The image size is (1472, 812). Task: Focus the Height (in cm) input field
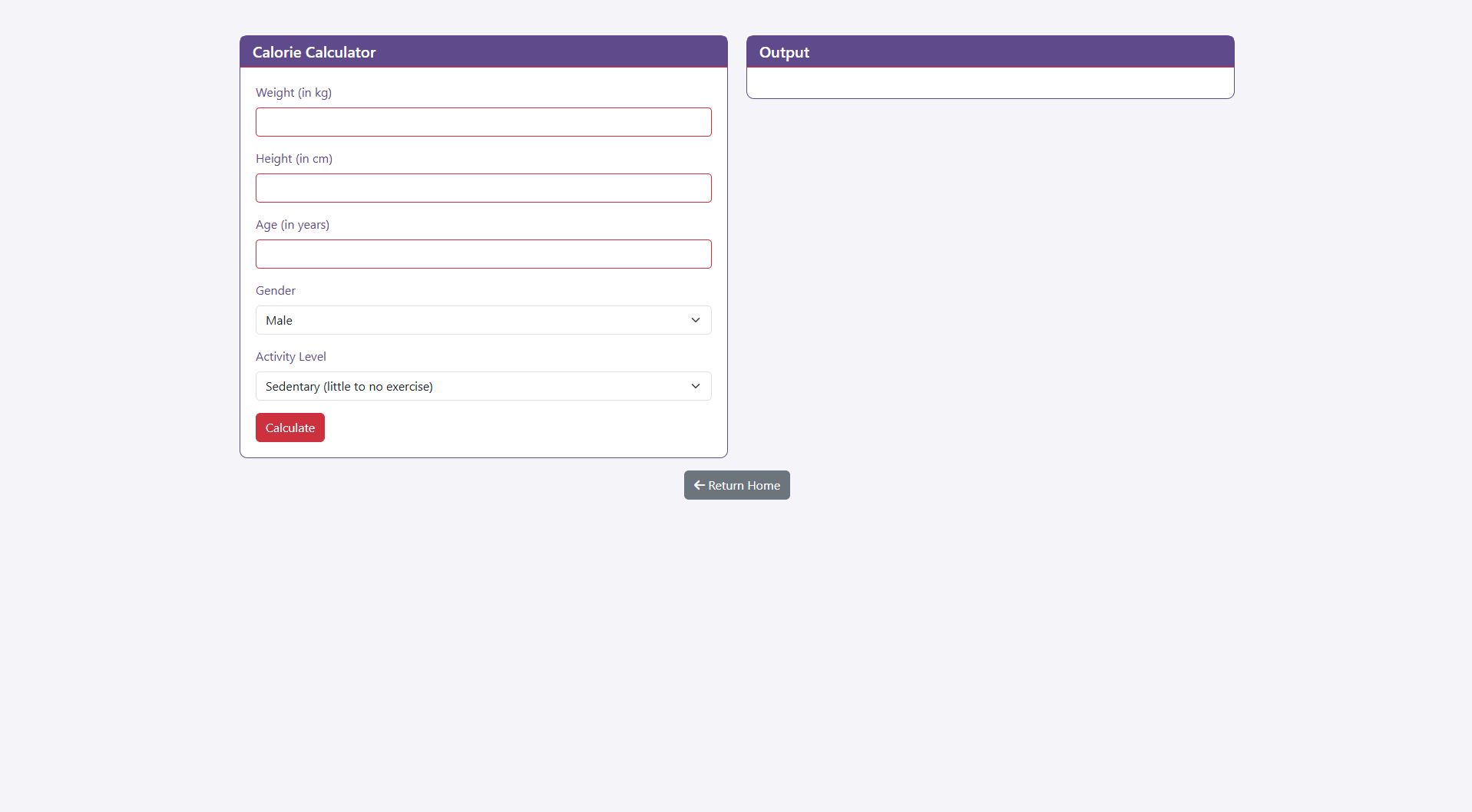(x=483, y=188)
